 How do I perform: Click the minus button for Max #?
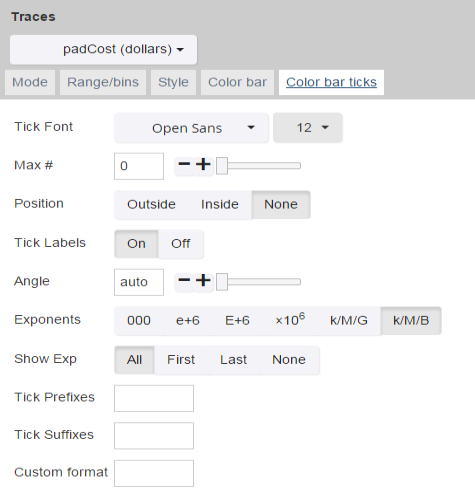pyautogui.click(x=184, y=166)
